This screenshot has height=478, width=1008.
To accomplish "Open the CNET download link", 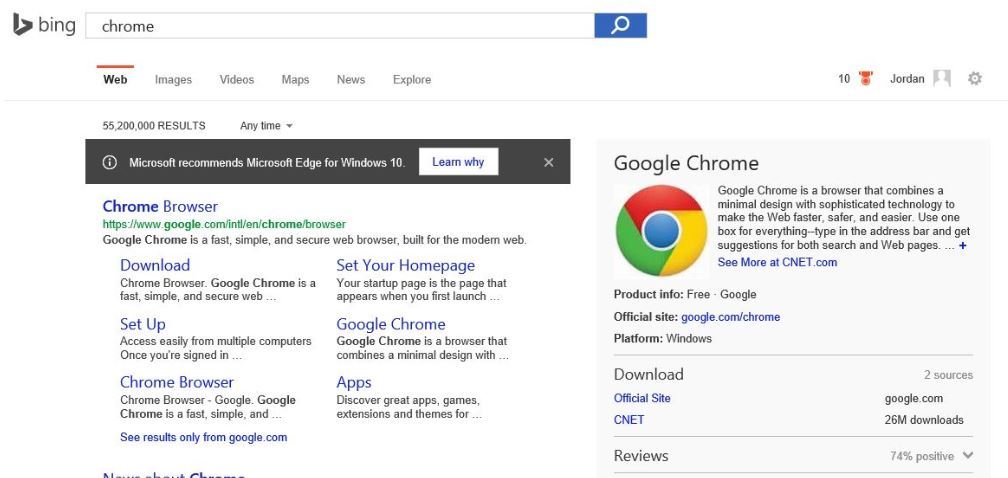I will click(629, 420).
